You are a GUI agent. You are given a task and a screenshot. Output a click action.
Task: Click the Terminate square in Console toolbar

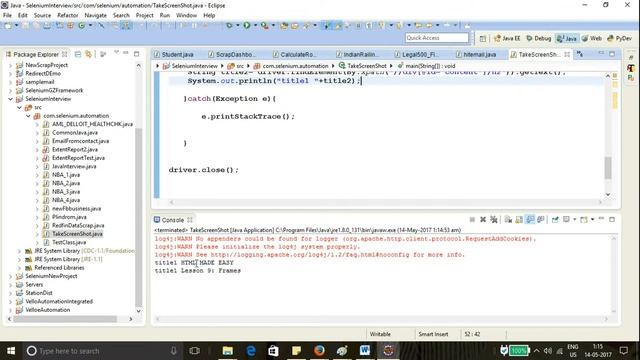tap(472, 220)
